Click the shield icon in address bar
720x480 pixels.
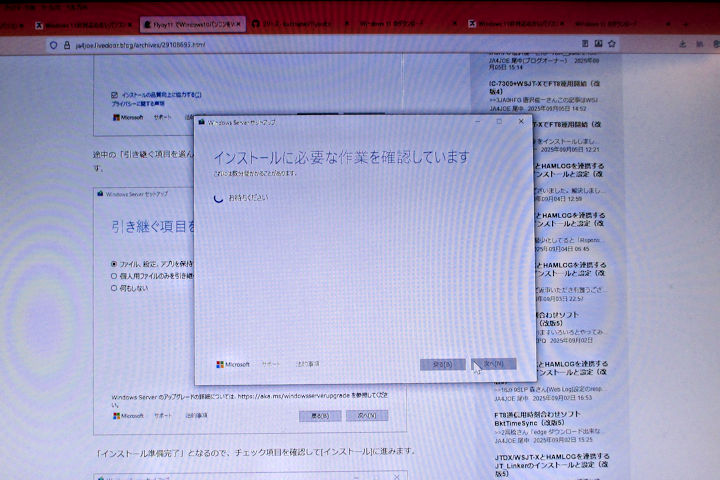pyautogui.click(x=52, y=45)
